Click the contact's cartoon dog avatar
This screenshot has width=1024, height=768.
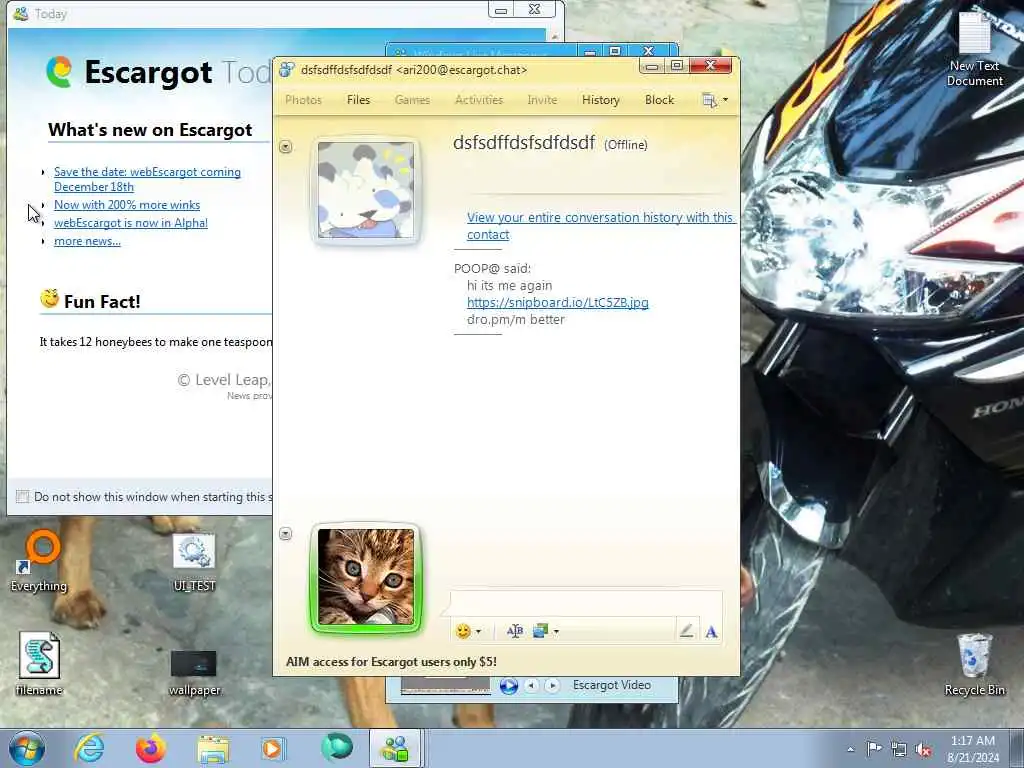tap(366, 190)
